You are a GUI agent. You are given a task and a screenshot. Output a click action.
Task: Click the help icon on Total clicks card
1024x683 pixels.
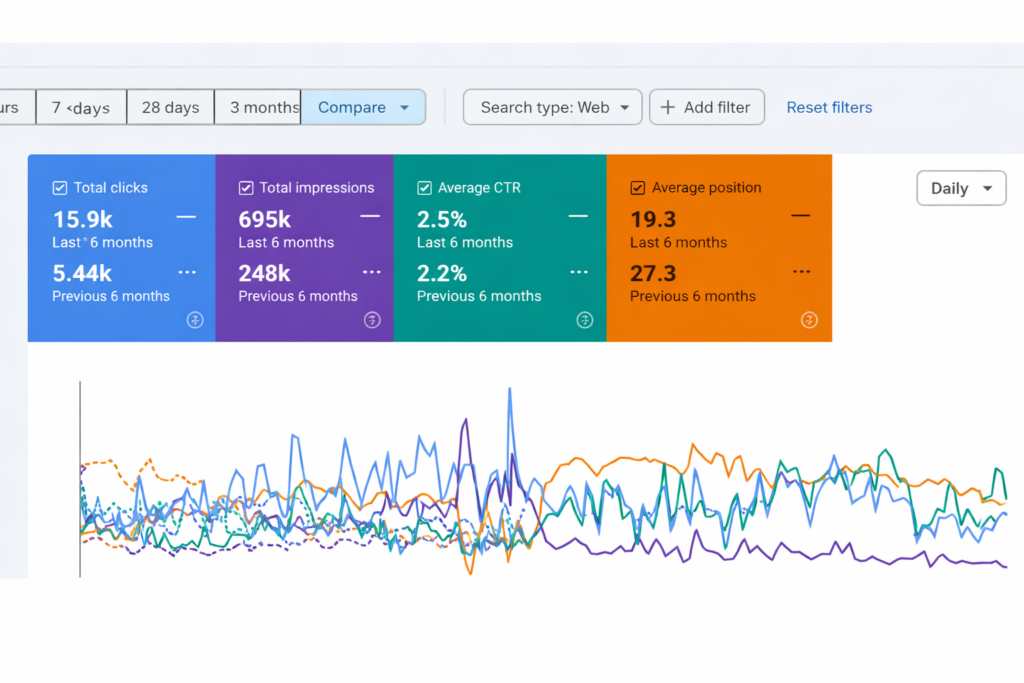(x=196, y=320)
